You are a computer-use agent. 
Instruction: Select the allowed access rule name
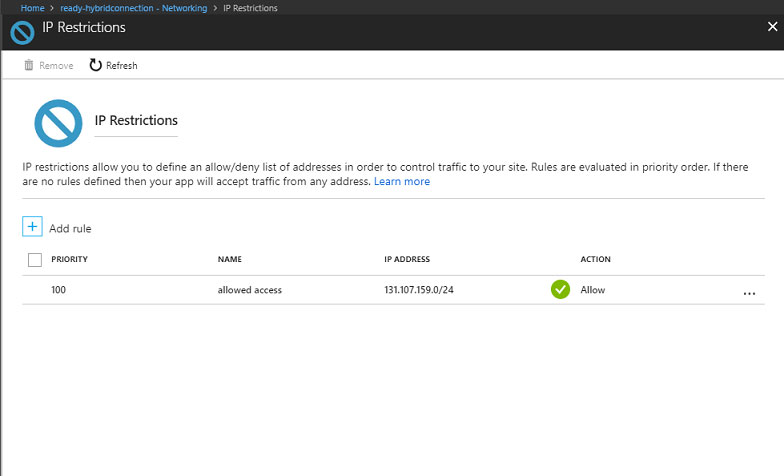(250, 290)
